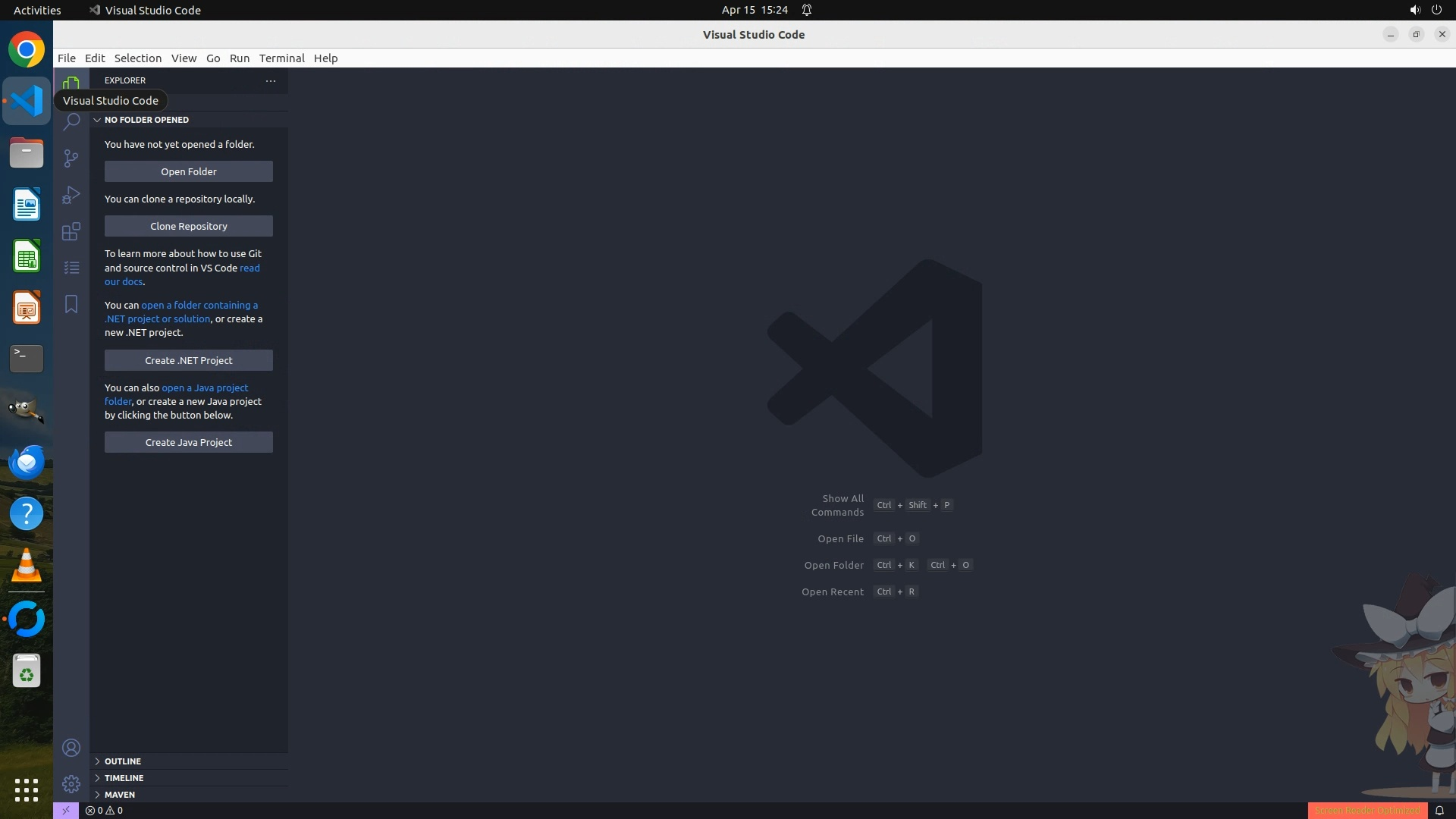Click the notifications bell in status bar

tap(1439, 810)
